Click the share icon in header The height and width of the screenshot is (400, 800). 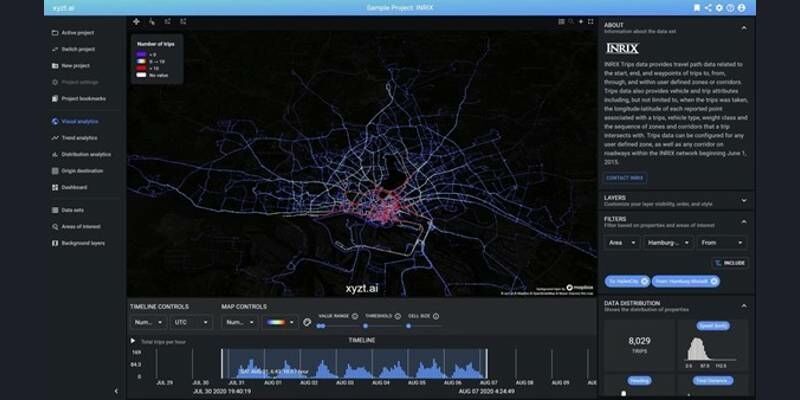point(708,8)
